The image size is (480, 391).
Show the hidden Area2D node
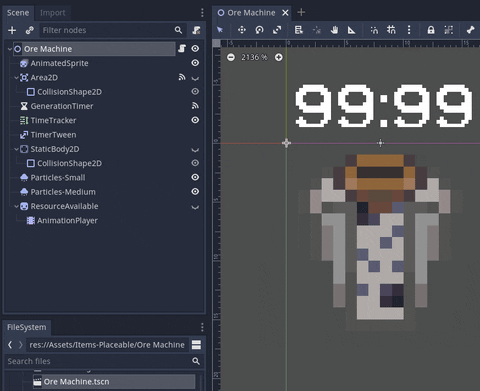[195, 78]
